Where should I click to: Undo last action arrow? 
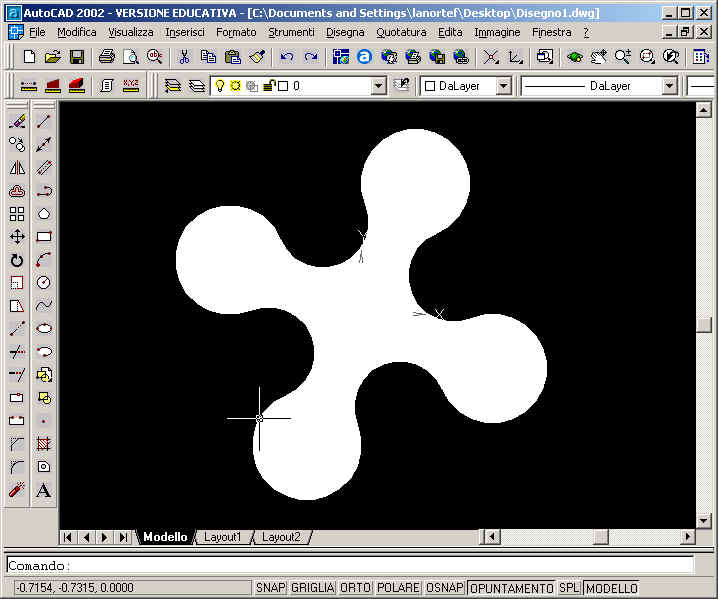tap(287, 57)
